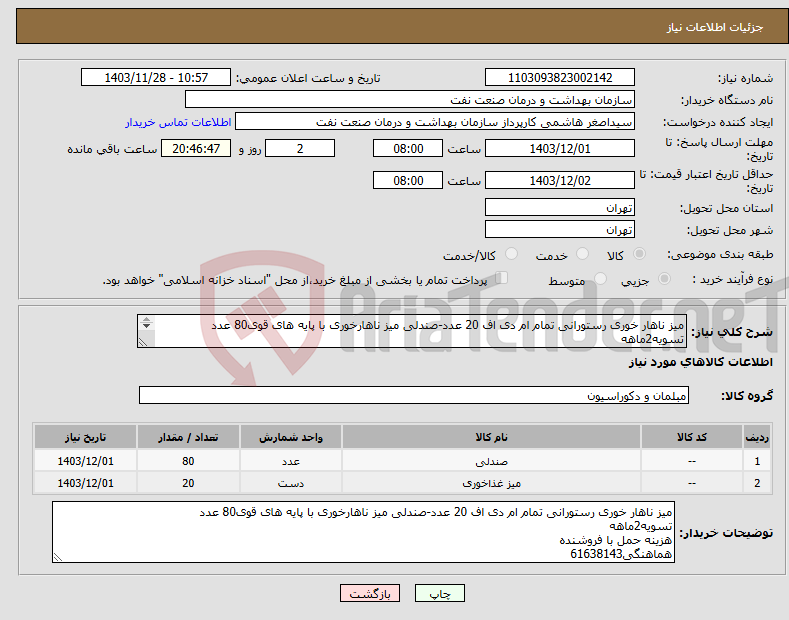Click the اطلاعات کالاهای مورد نیاز section heading
The image size is (789, 620).
point(700,362)
